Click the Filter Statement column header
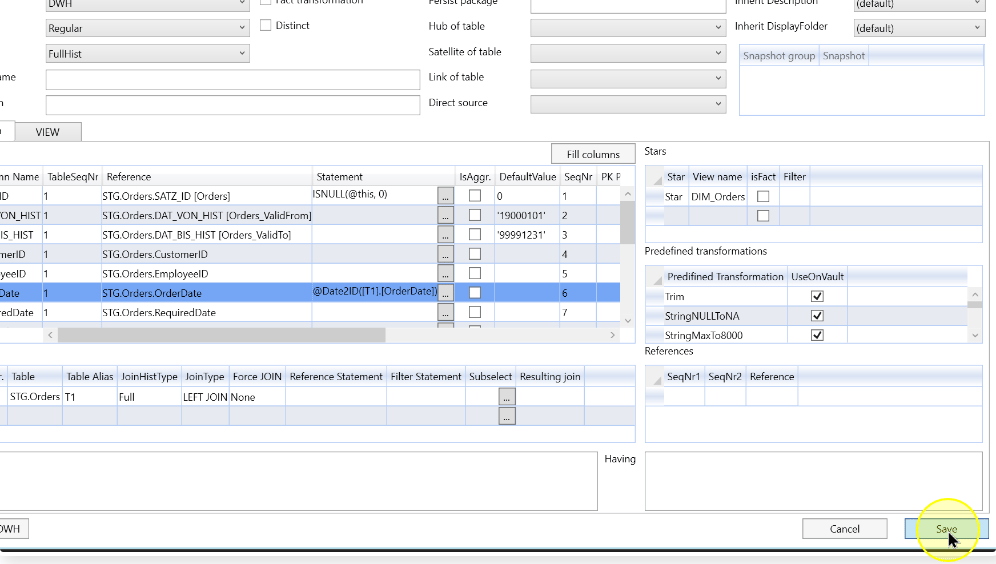Image resolution: width=996 pixels, height=564 pixels. pos(426,377)
